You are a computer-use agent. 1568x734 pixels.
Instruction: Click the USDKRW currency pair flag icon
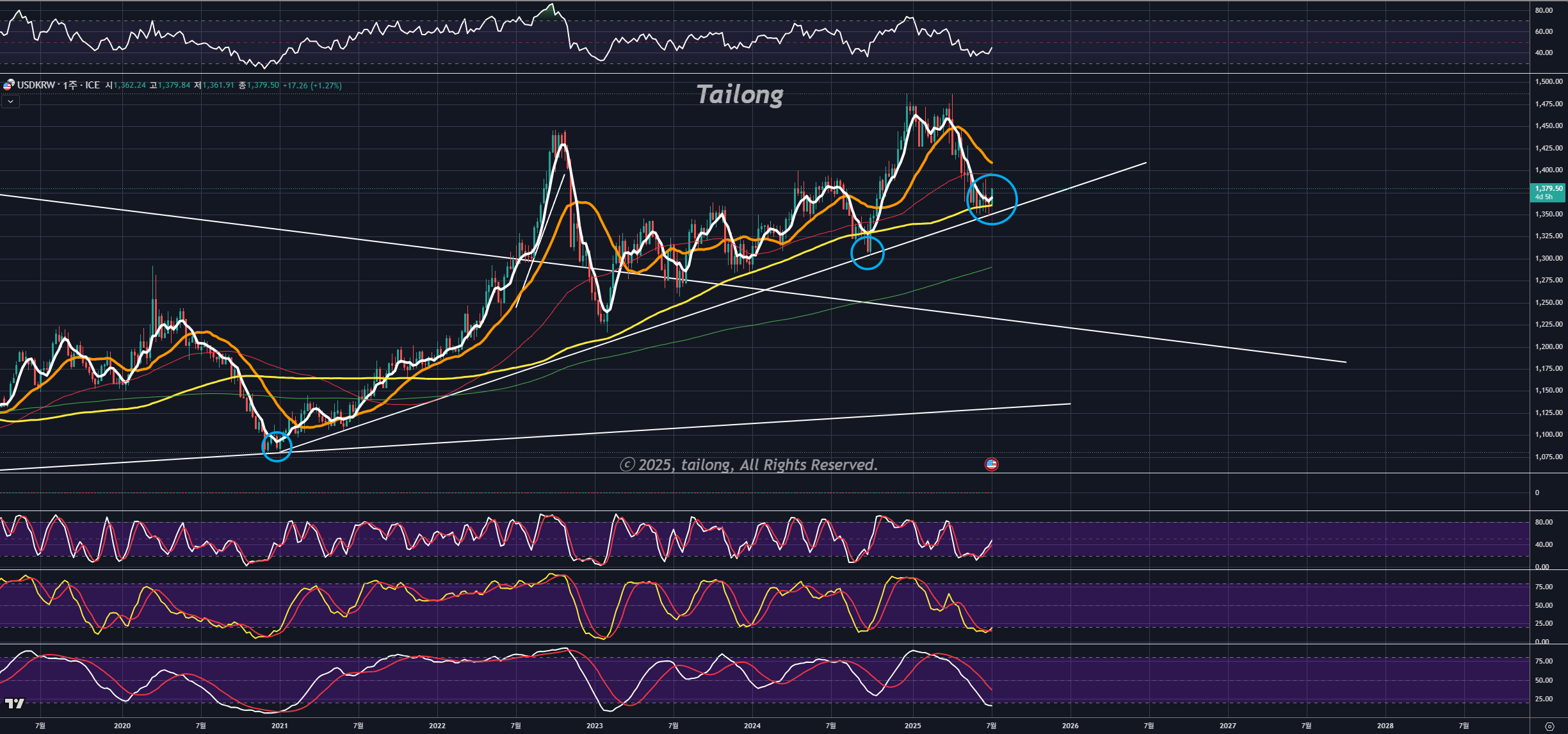tap(8, 85)
